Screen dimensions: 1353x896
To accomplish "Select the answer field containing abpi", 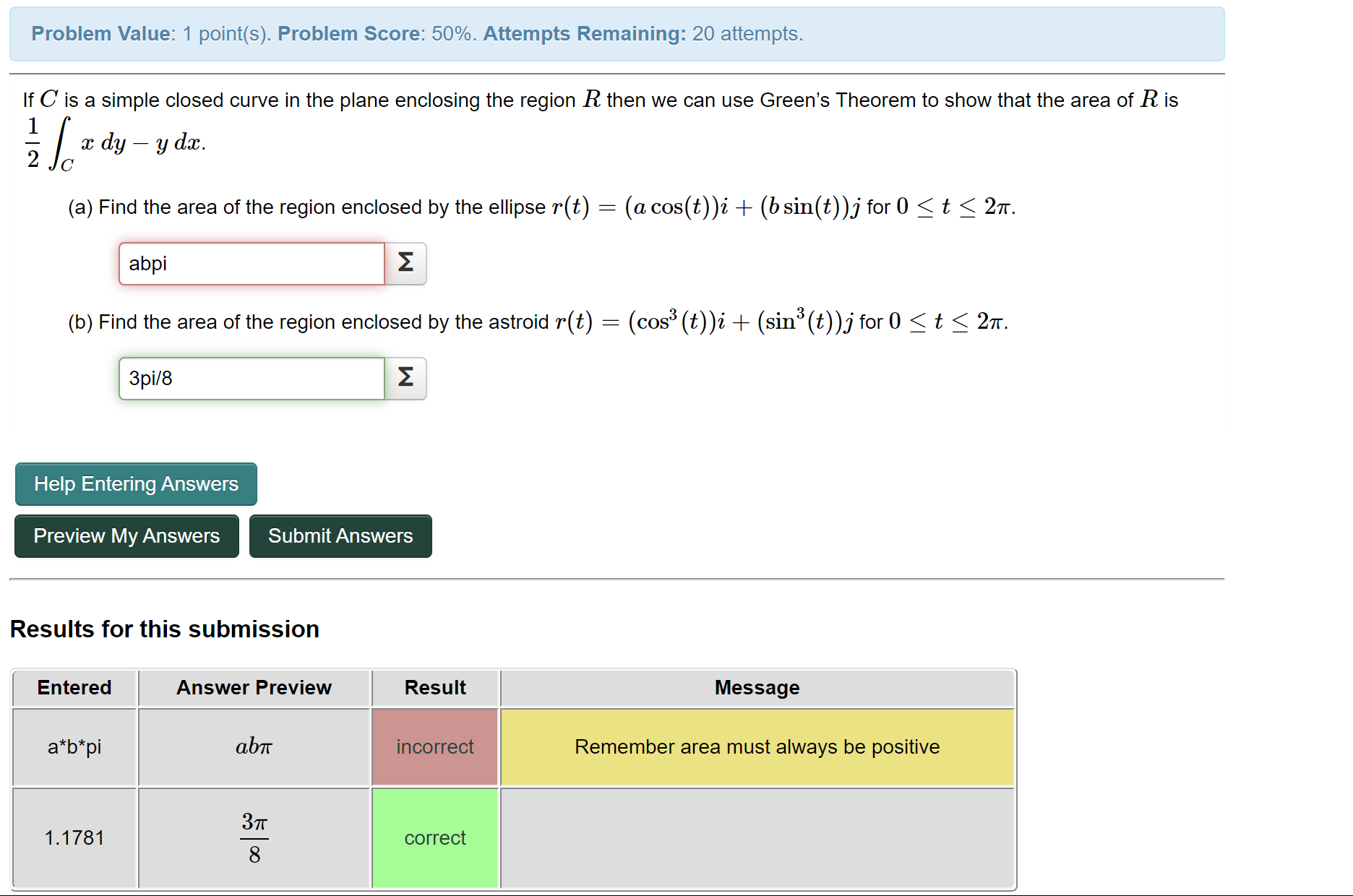I will tap(252, 264).
